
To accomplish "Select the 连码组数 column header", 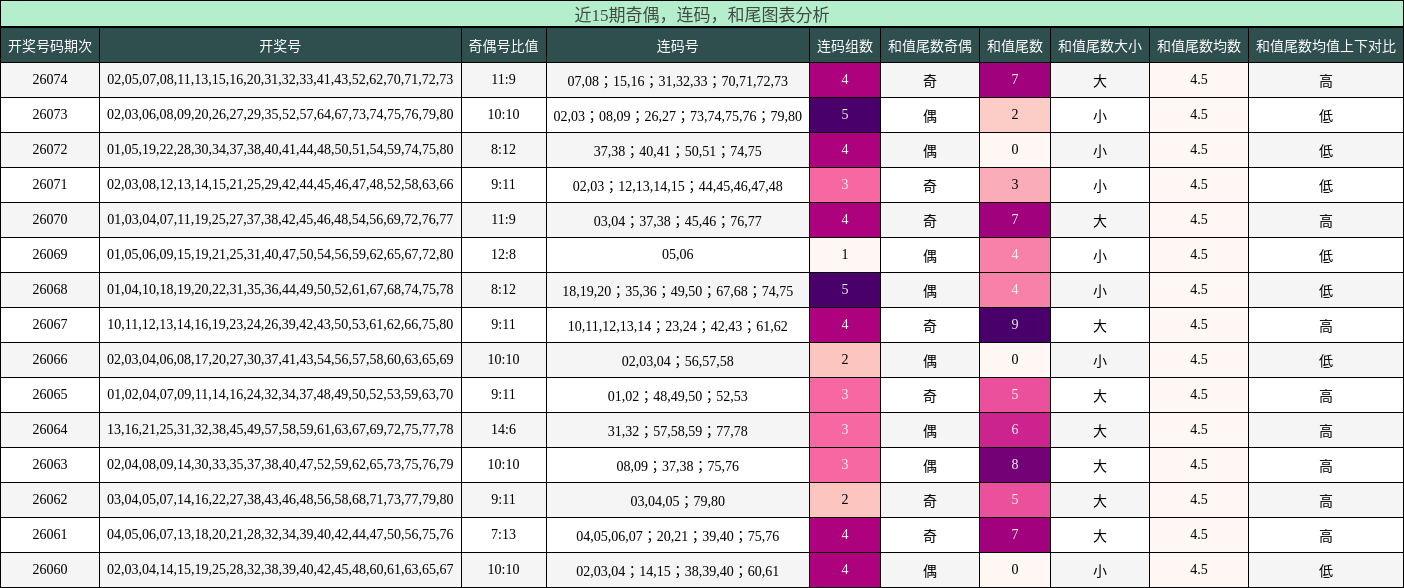I will (844, 45).
